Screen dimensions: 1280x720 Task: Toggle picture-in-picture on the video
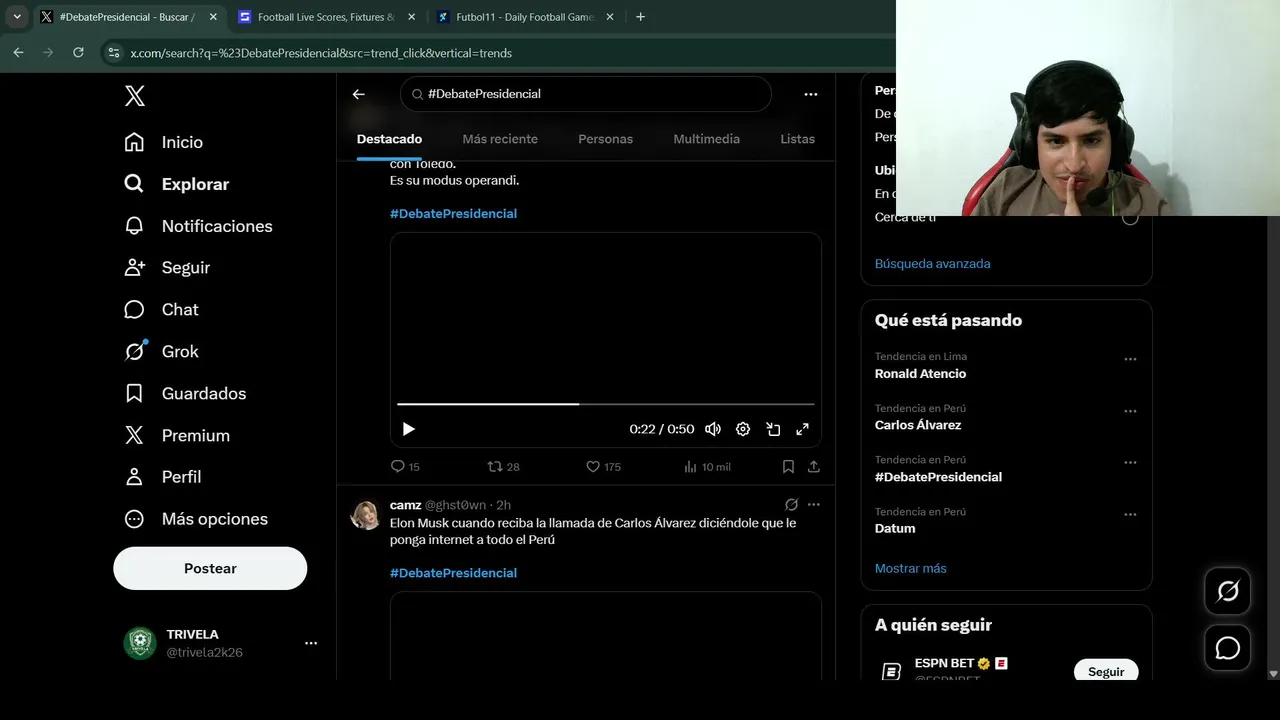click(773, 429)
